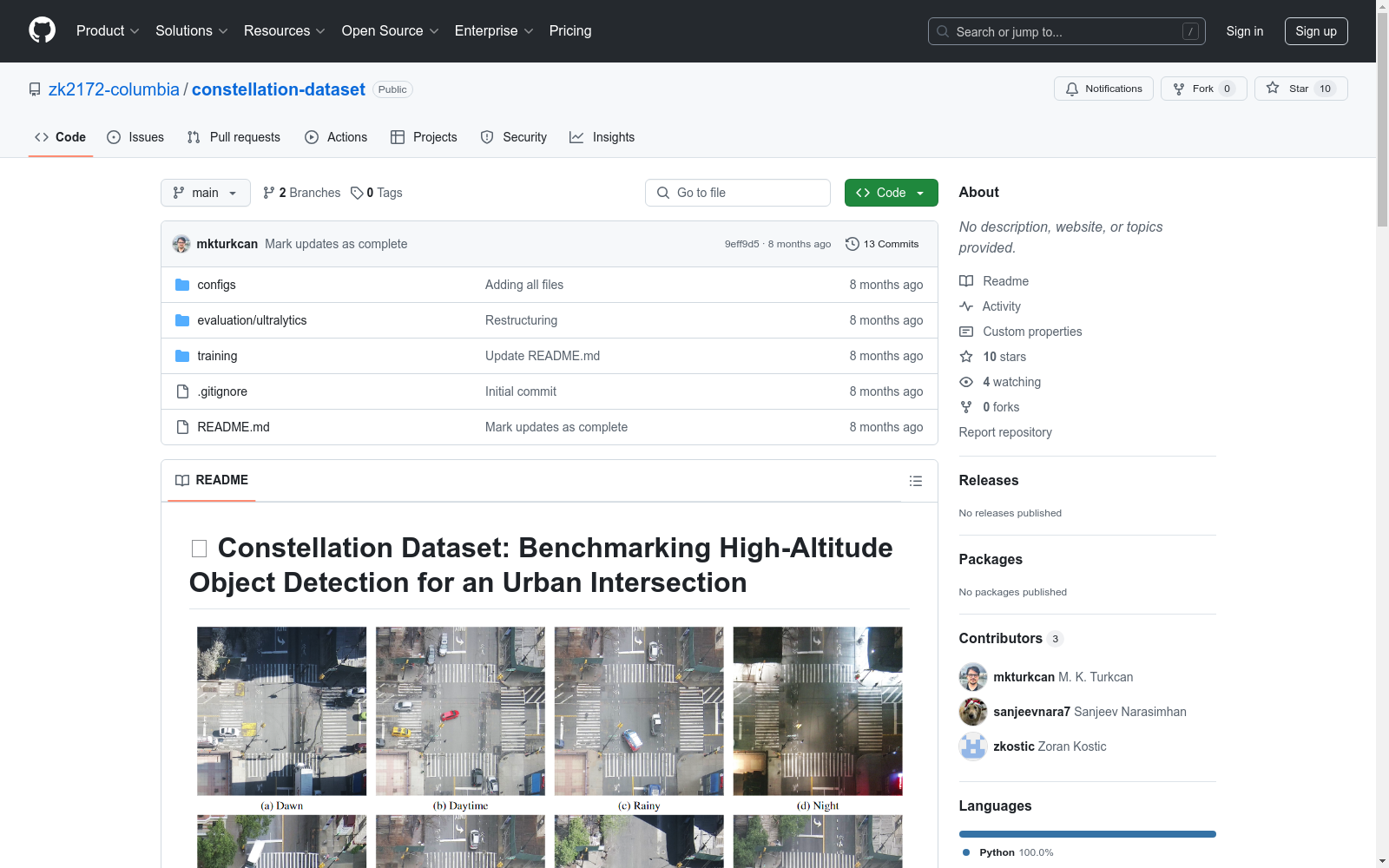
Task: Click the Search or jump to field
Action: 1067,31
